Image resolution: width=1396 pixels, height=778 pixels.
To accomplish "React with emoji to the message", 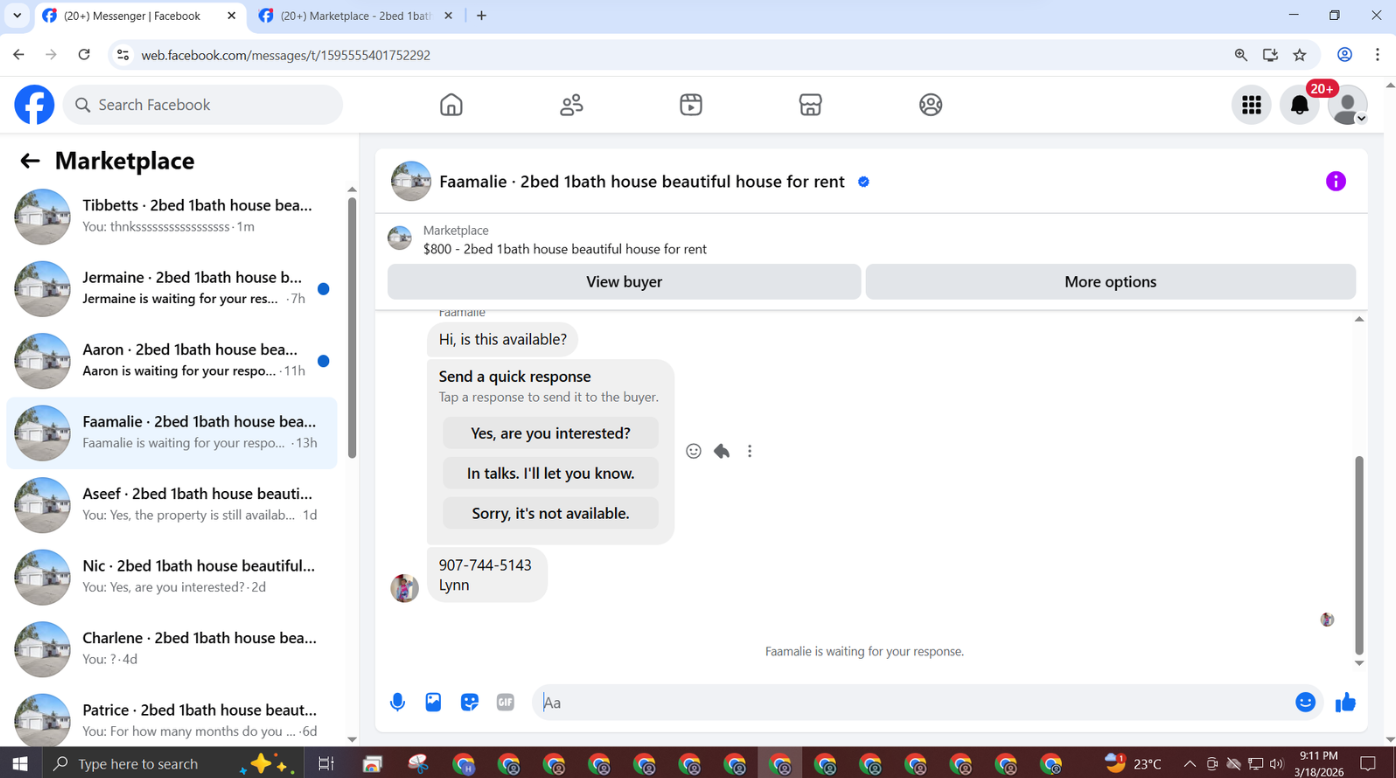I will (x=694, y=451).
